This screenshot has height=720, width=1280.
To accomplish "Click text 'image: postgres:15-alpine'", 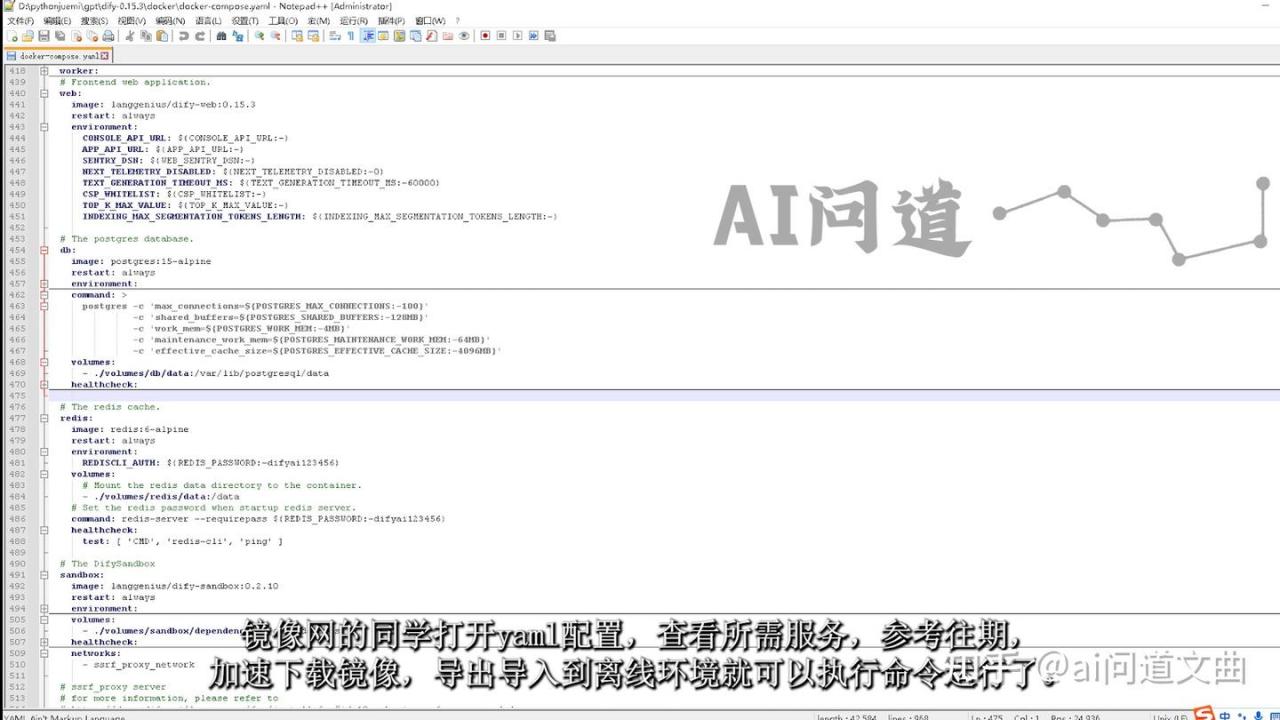I will pos(141,261).
